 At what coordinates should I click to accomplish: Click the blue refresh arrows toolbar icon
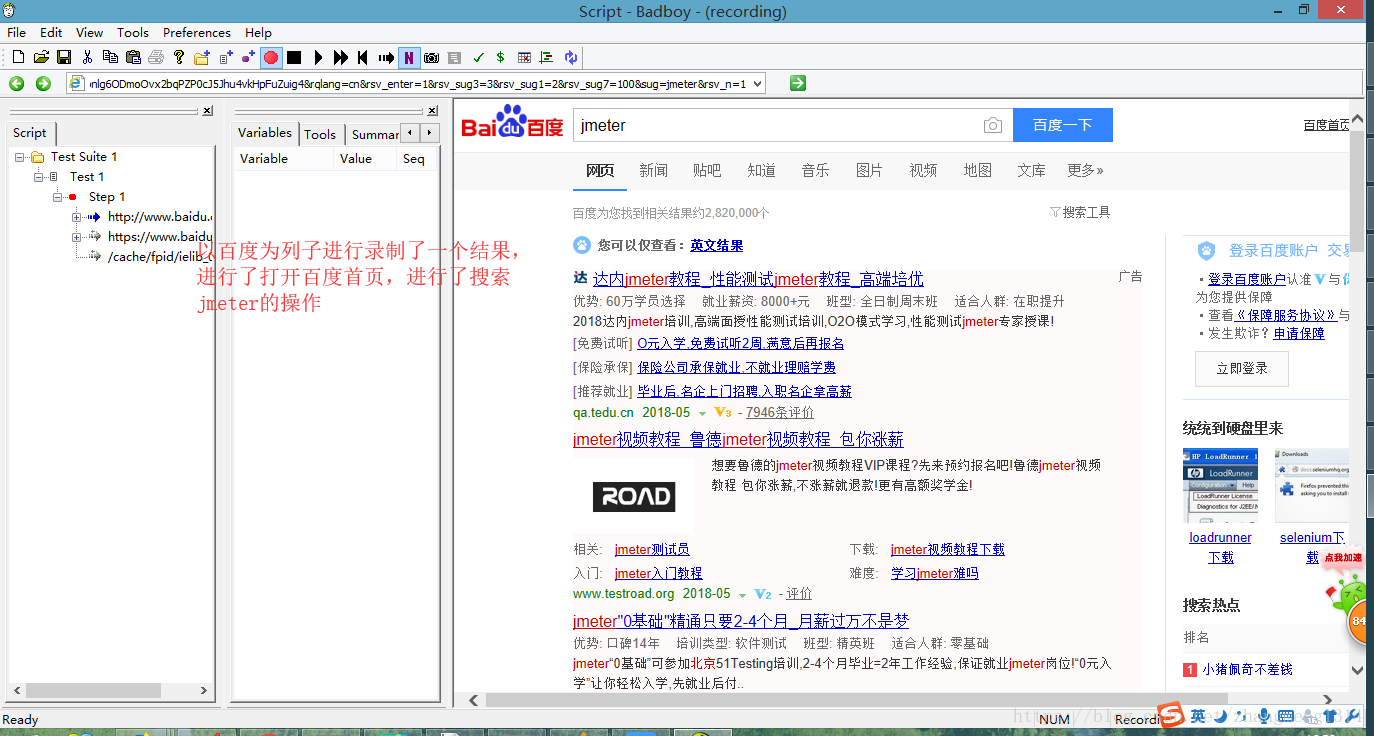571,57
